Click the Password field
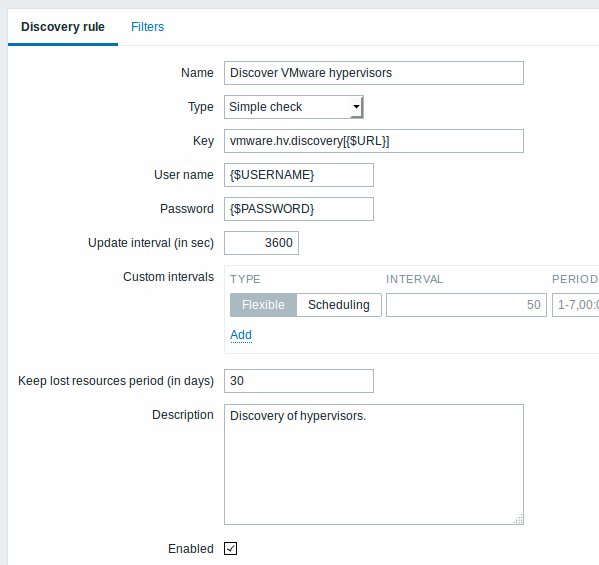This screenshot has width=599, height=565. pos(299,209)
